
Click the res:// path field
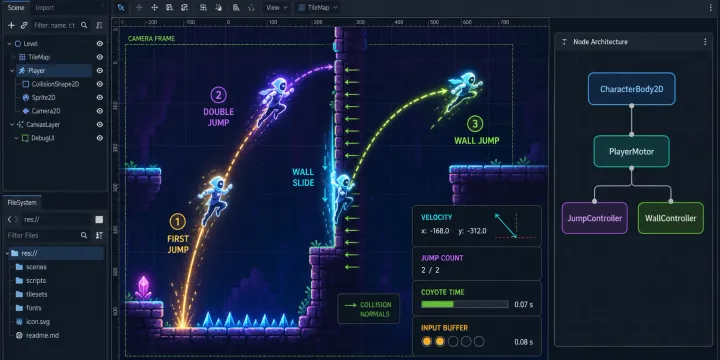point(57,219)
